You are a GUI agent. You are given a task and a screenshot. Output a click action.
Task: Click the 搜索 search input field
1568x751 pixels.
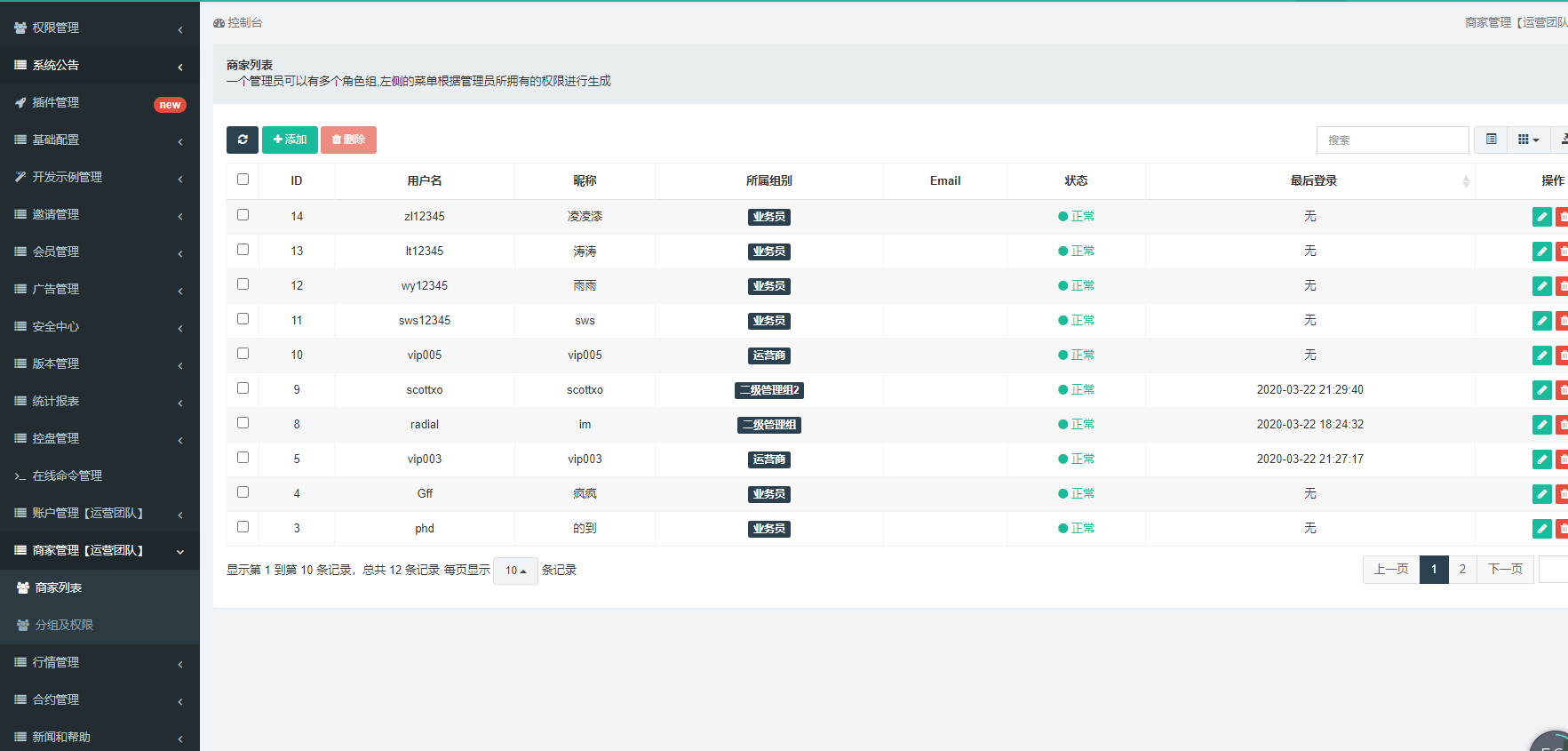pos(1391,140)
